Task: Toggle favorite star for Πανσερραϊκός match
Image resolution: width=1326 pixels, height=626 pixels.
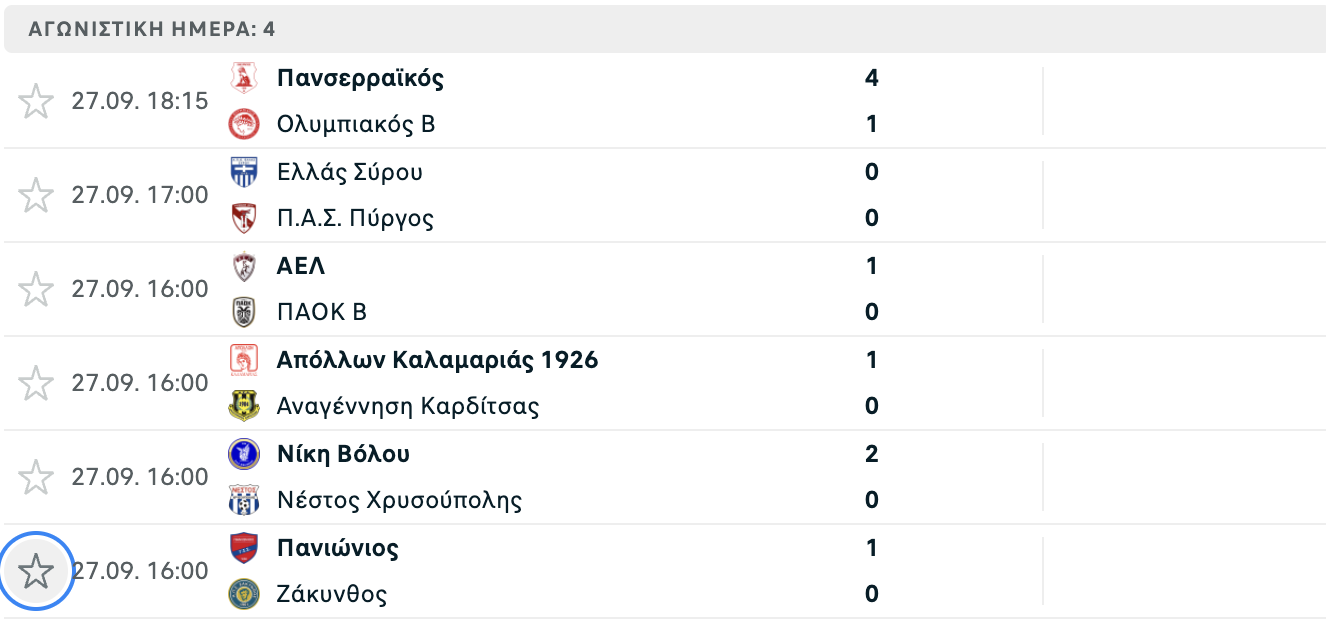Action: coord(36,101)
